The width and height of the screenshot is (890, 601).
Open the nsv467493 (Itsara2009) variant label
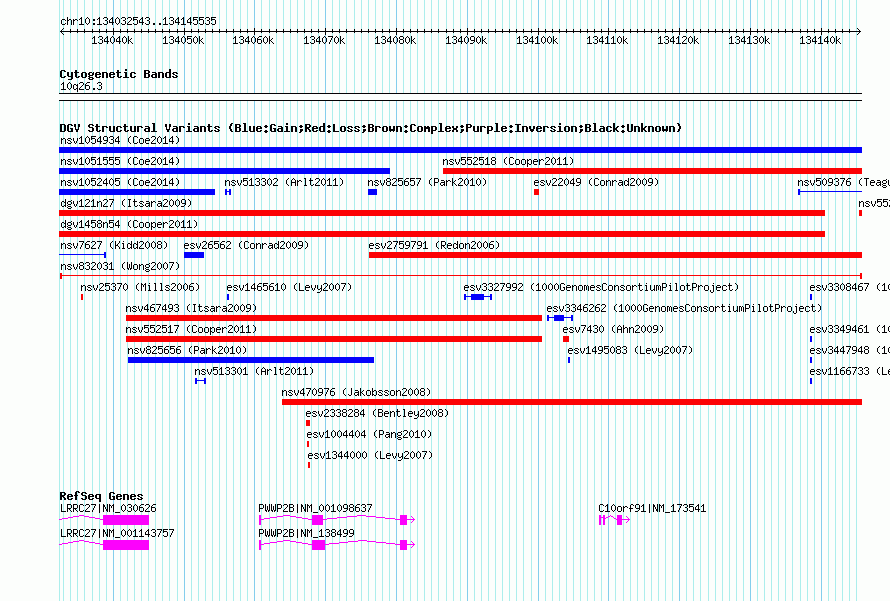click(x=191, y=308)
